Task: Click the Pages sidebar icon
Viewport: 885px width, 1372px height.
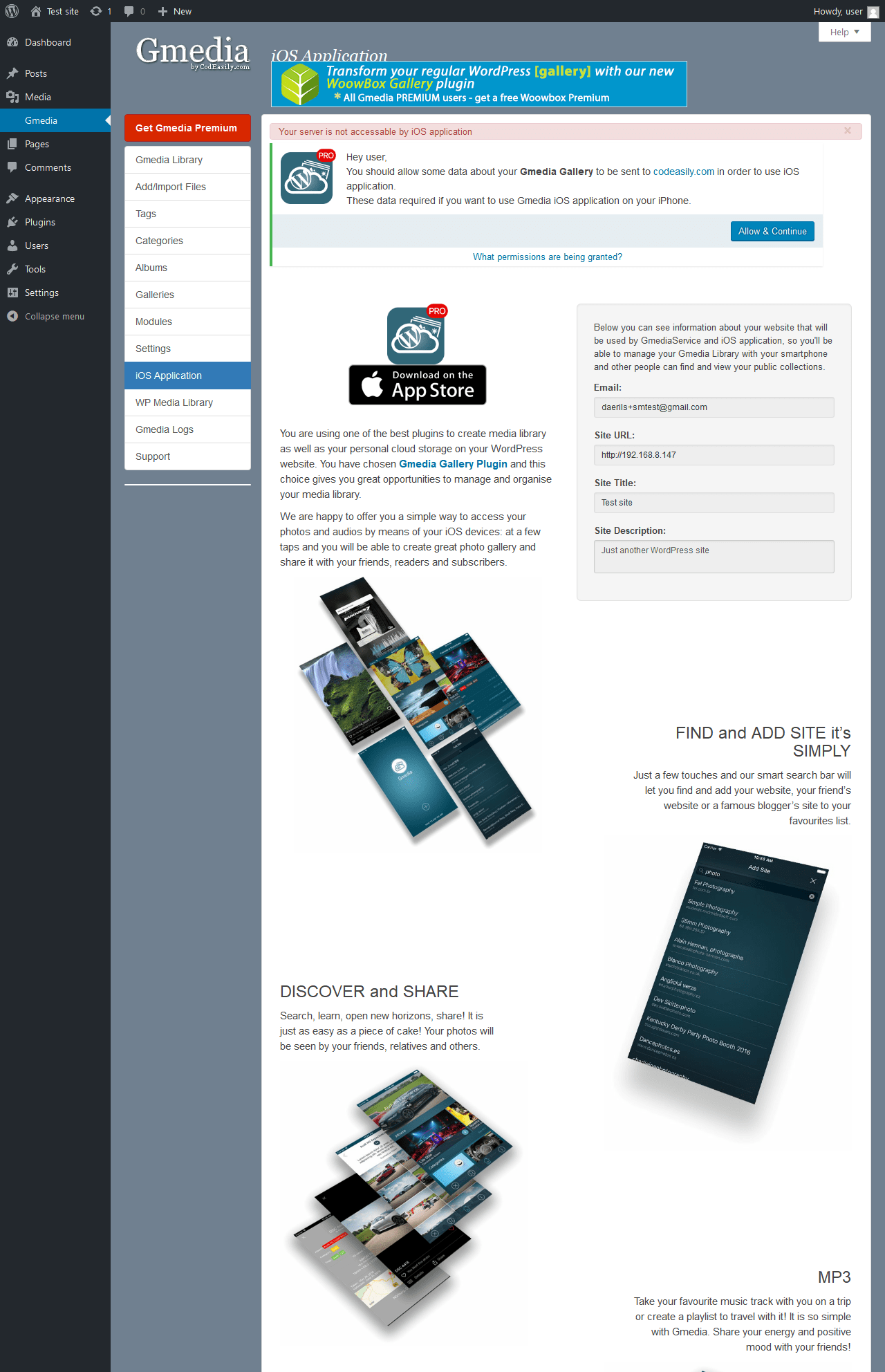Action: pyautogui.click(x=12, y=144)
